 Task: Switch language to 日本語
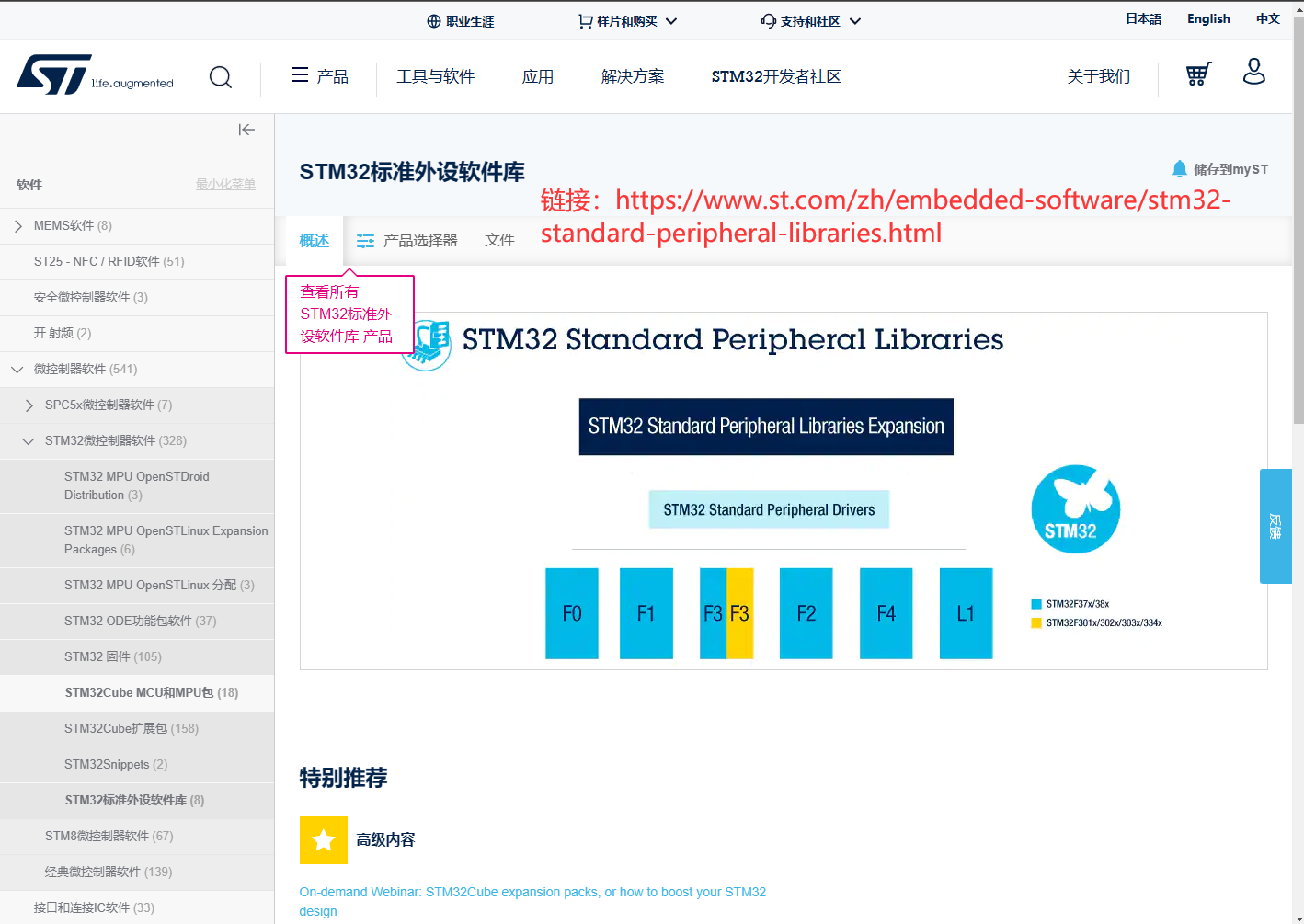click(x=1143, y=19)
